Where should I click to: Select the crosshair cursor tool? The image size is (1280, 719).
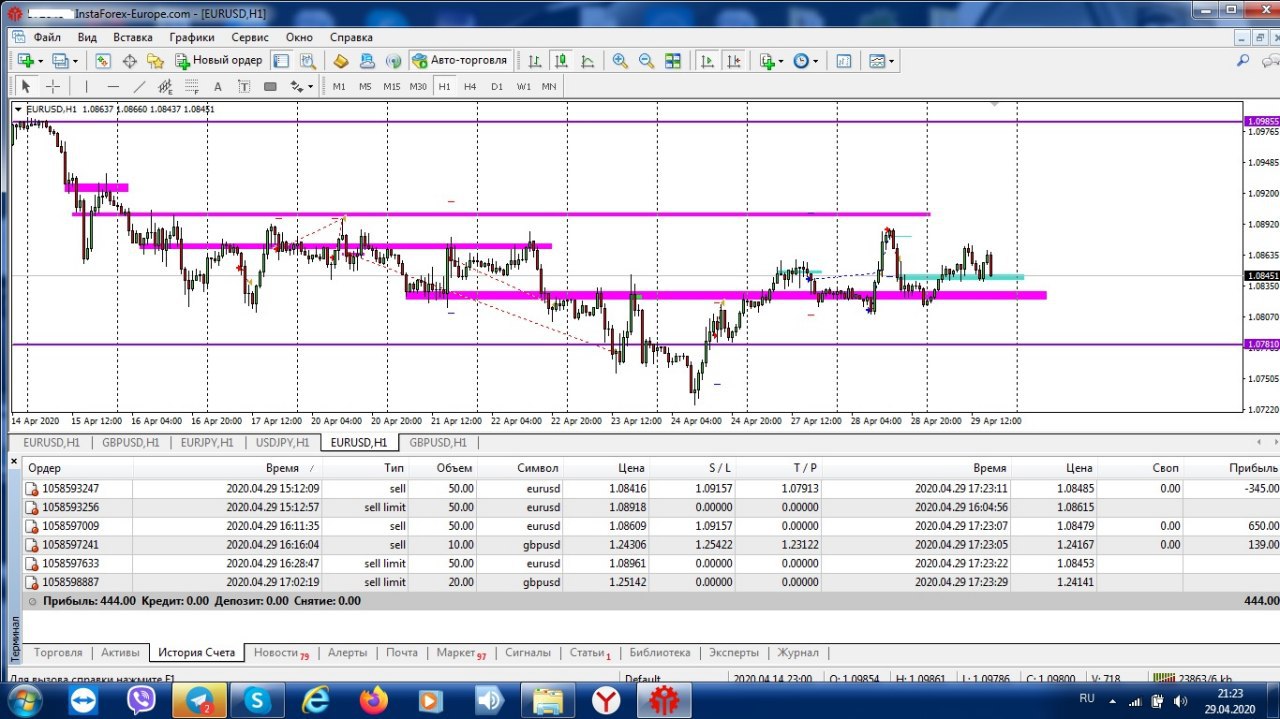[x=53, y=86]
